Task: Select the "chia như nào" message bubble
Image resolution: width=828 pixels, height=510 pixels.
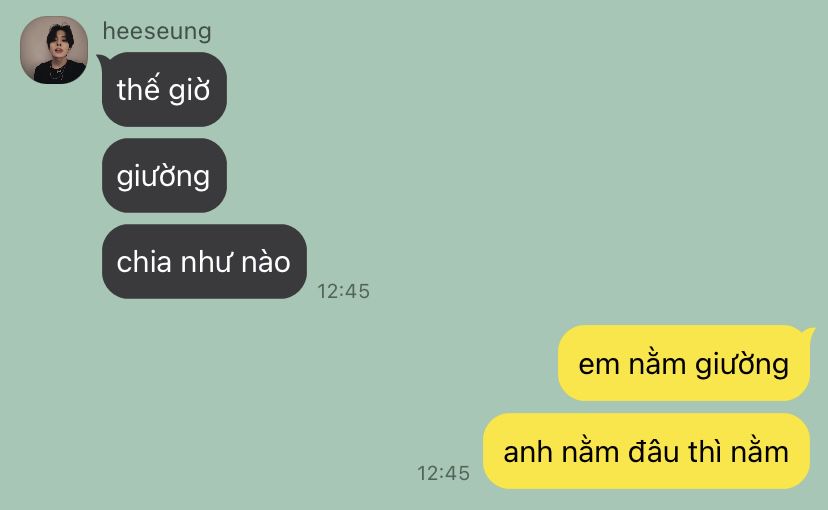Action: pyautogui.click(x=204, y=261)
